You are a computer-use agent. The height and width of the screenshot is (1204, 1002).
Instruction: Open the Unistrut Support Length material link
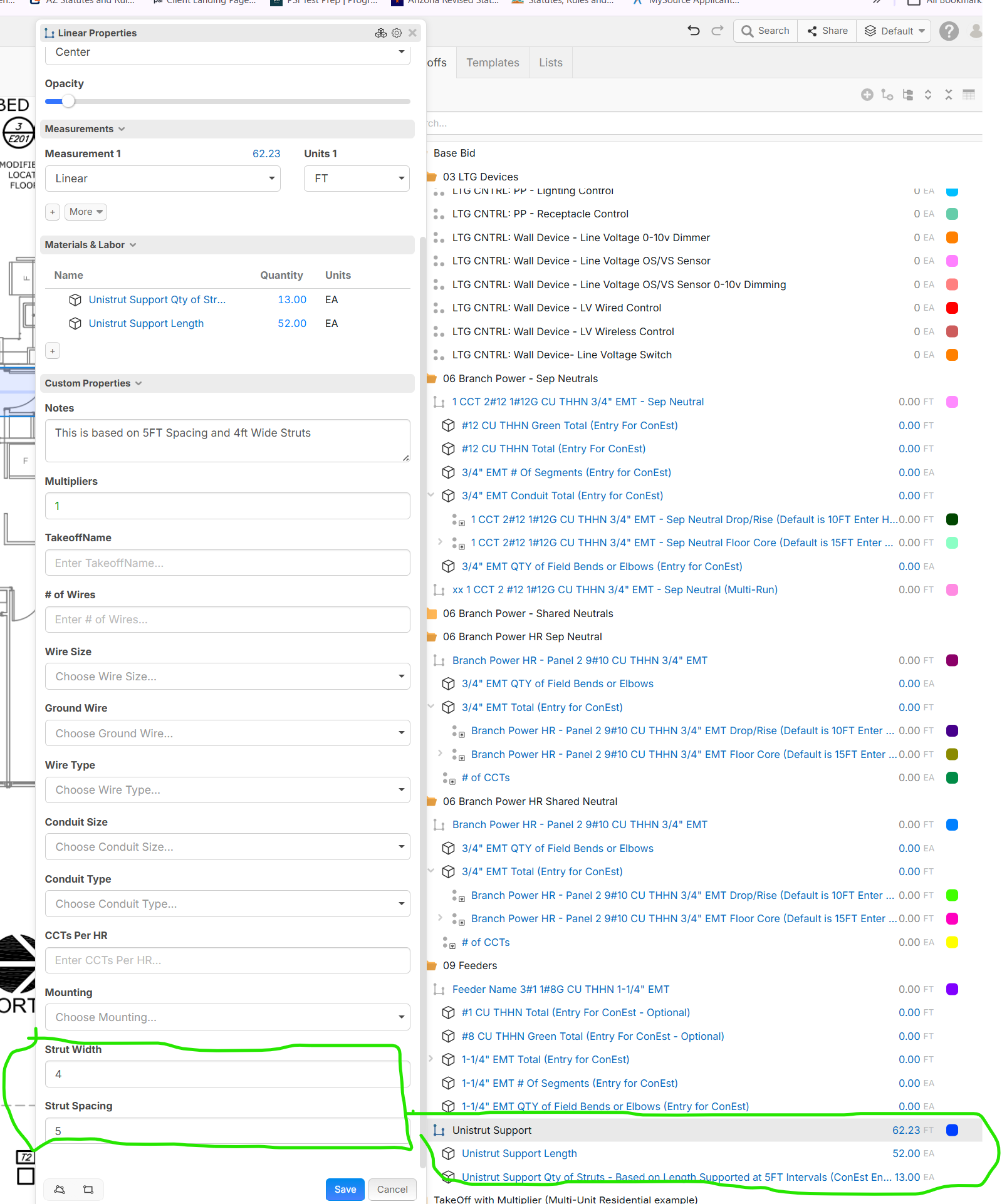click(146, 324)
